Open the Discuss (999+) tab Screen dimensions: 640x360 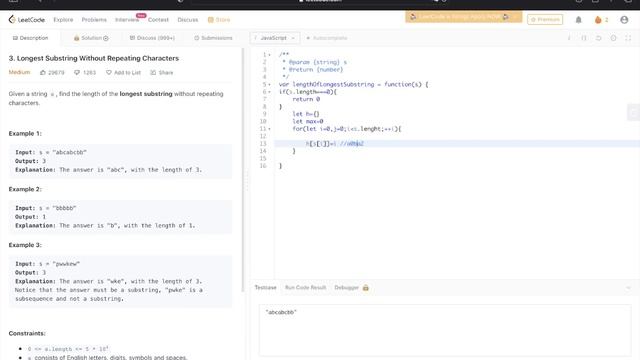[152, 38]
